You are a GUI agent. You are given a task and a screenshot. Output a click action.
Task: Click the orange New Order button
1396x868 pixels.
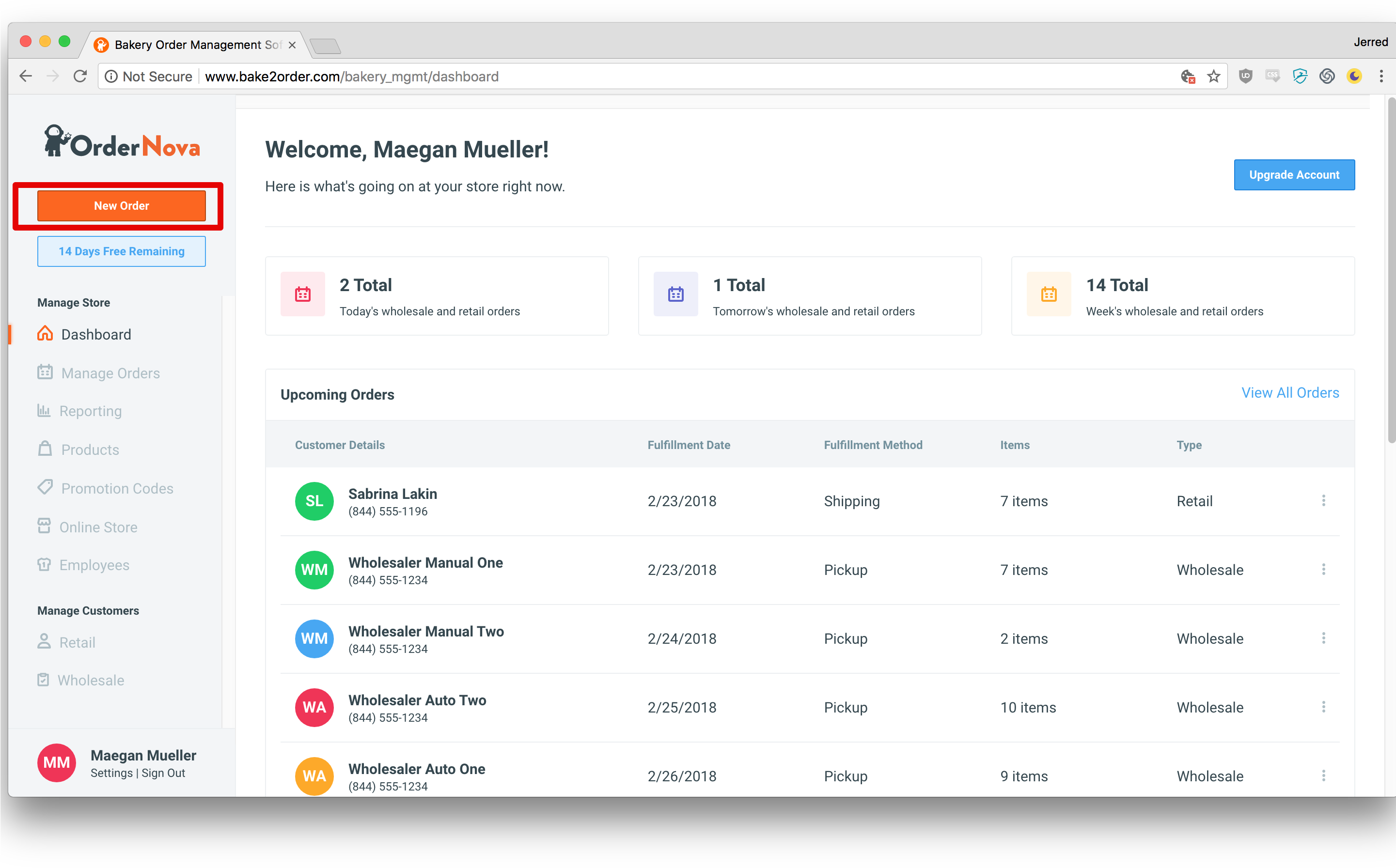[x=121, y=205]
